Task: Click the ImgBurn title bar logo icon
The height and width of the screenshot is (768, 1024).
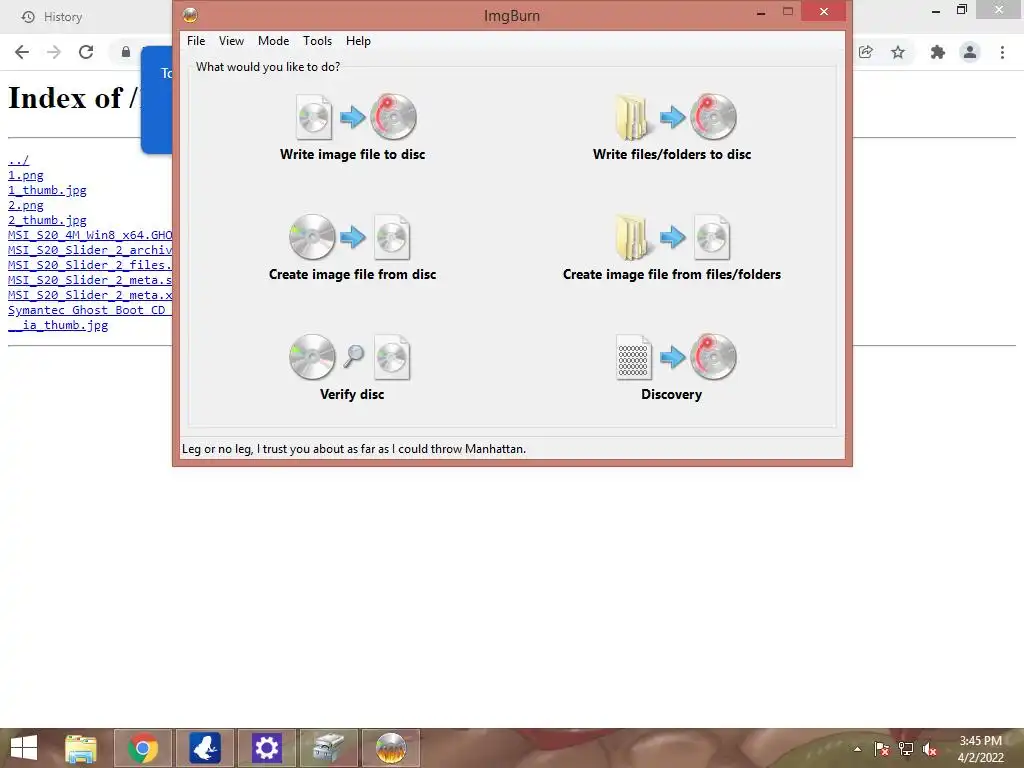Action: pyautogui.click(x=190, y=15)
